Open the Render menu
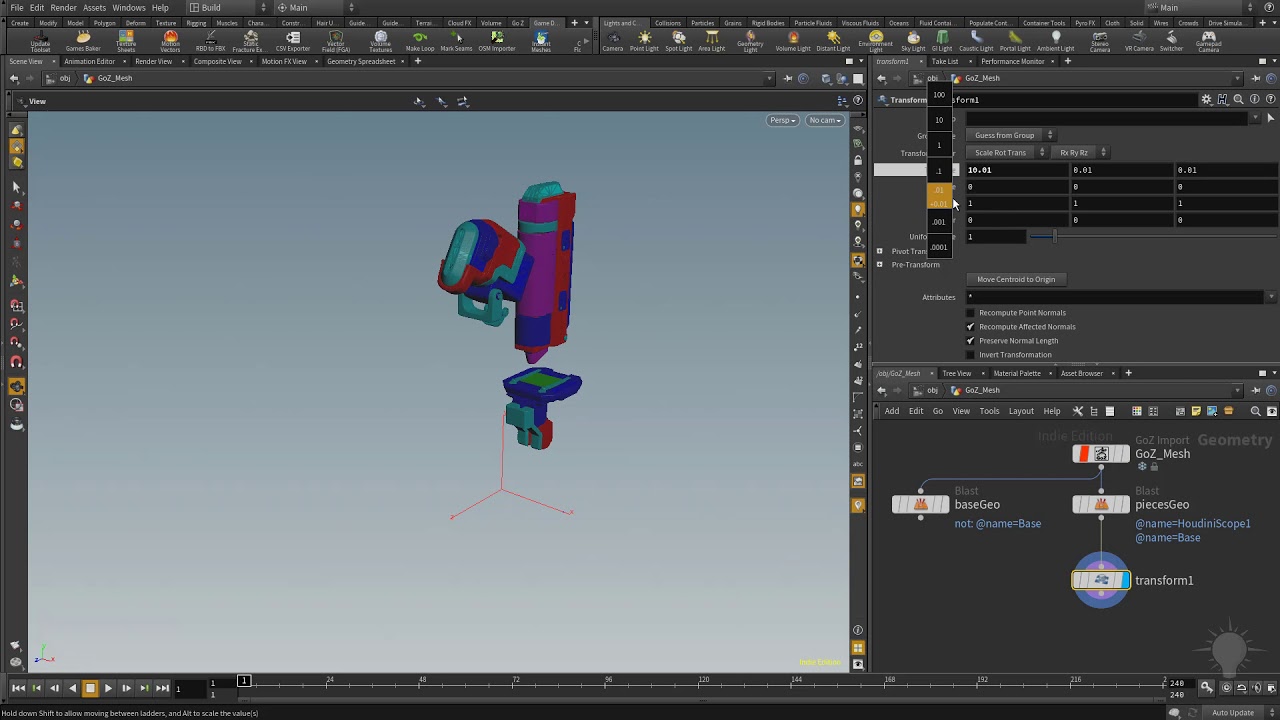 pos(63,7)
